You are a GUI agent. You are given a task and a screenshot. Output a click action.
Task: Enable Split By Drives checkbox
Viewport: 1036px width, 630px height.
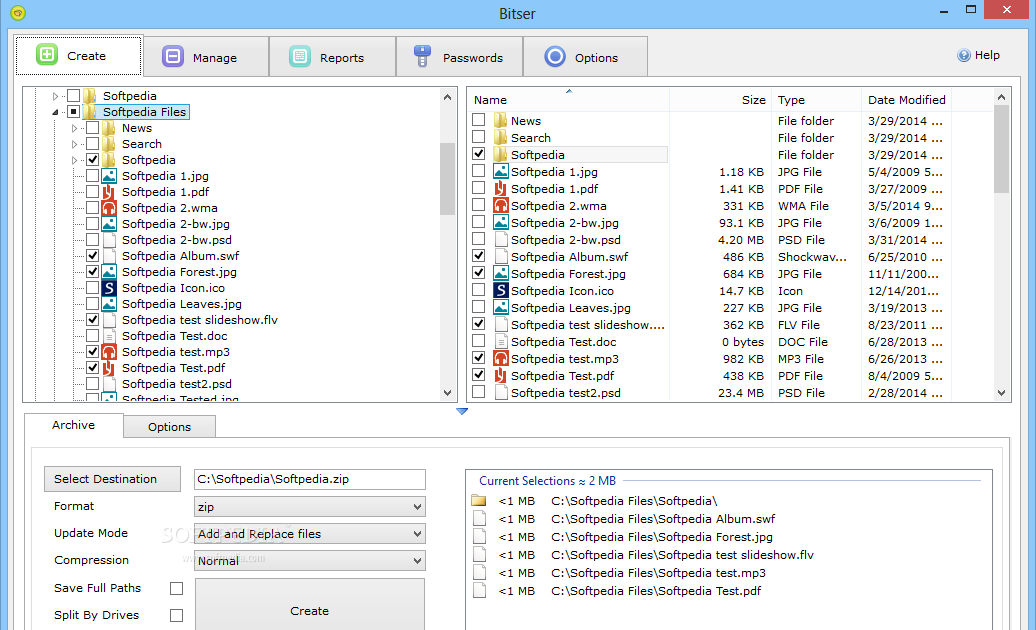(x=176, y=615)
